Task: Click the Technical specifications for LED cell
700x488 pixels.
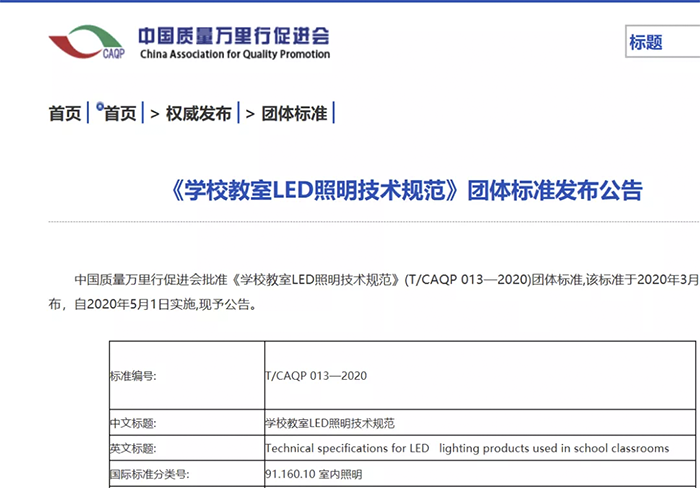Action: [466, 448]
